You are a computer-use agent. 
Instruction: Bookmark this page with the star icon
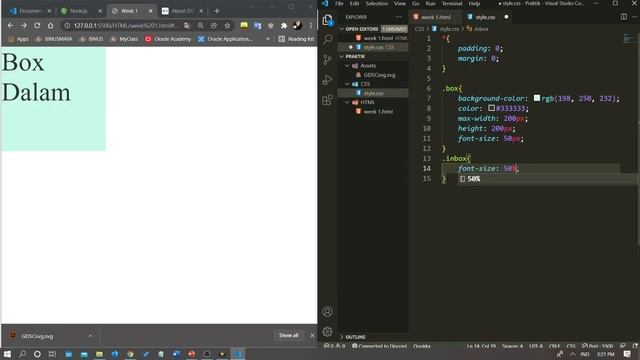(227, 25)
